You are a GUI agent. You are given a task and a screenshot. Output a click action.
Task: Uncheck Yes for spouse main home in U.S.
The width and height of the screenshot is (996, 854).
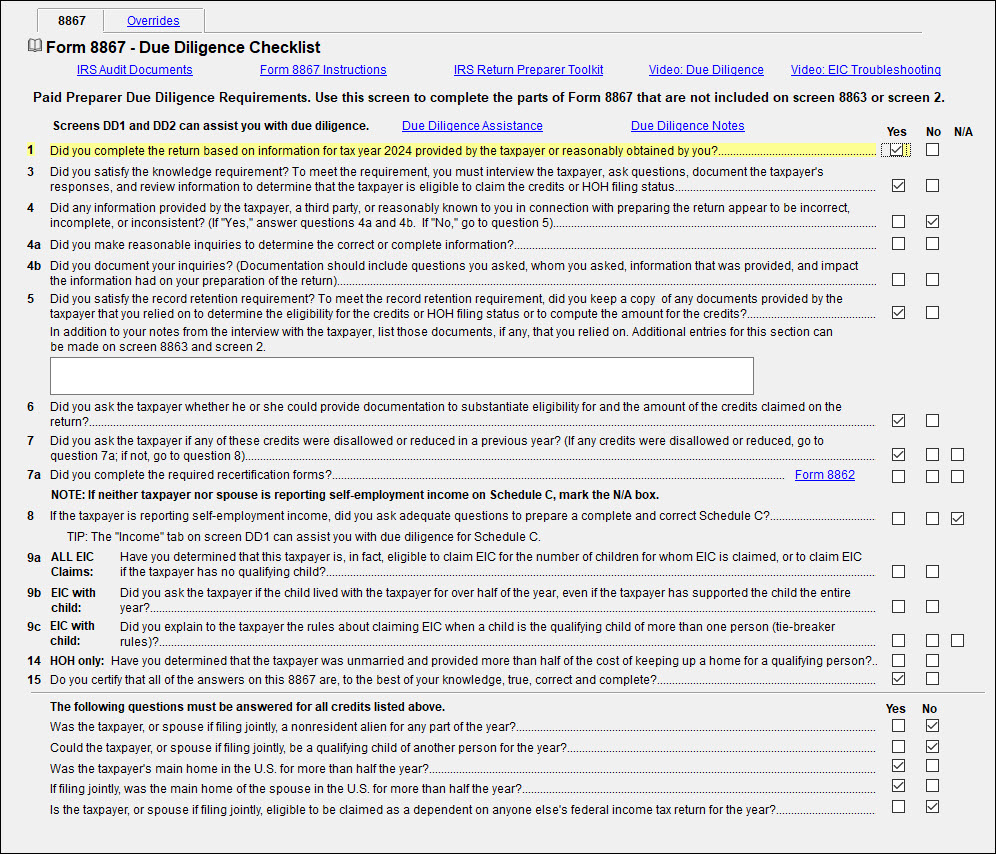pyautogui.click(x=898, y=786)
